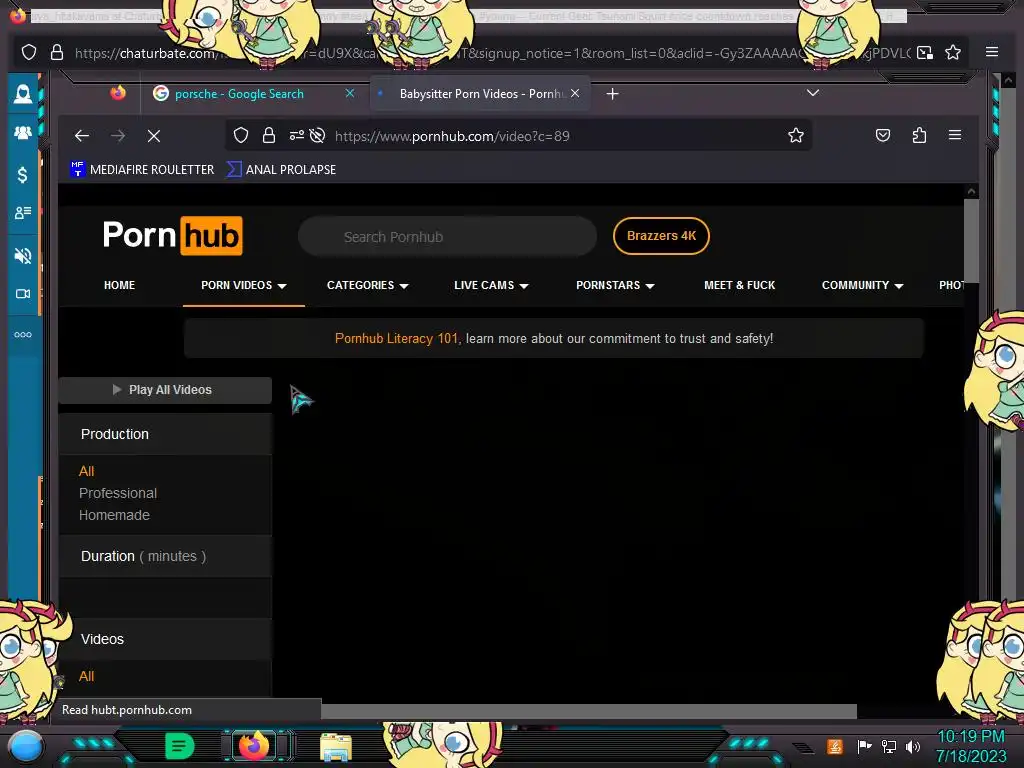Stop the page loading with the X button
Image resolution: width=1024 pixels, height=768 pixels.
[154, 136]
